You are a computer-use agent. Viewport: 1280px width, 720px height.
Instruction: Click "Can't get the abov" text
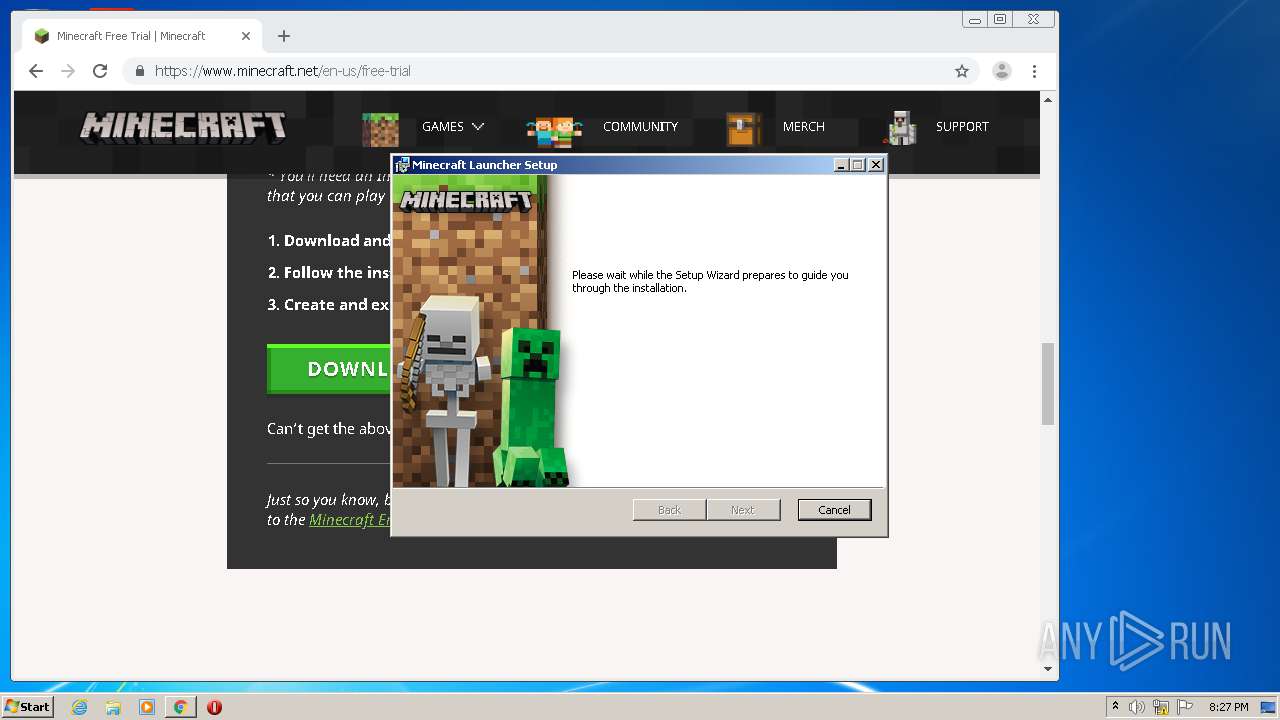[329, 429]
